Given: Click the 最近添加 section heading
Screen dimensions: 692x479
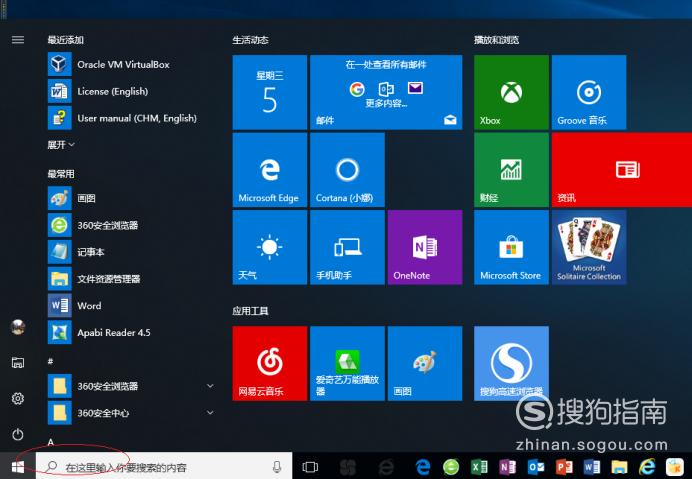Looking at the screenshot, I should (x=66, y=40).
